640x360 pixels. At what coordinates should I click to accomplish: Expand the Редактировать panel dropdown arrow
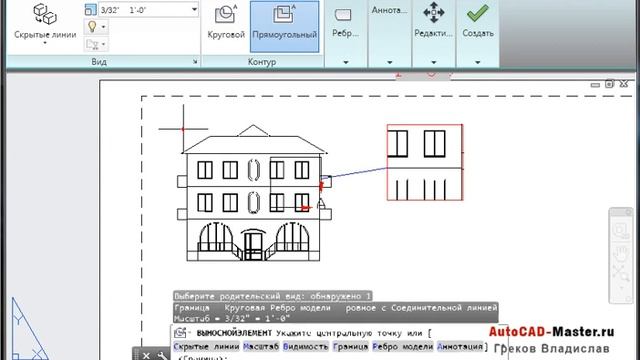(433, 62)
